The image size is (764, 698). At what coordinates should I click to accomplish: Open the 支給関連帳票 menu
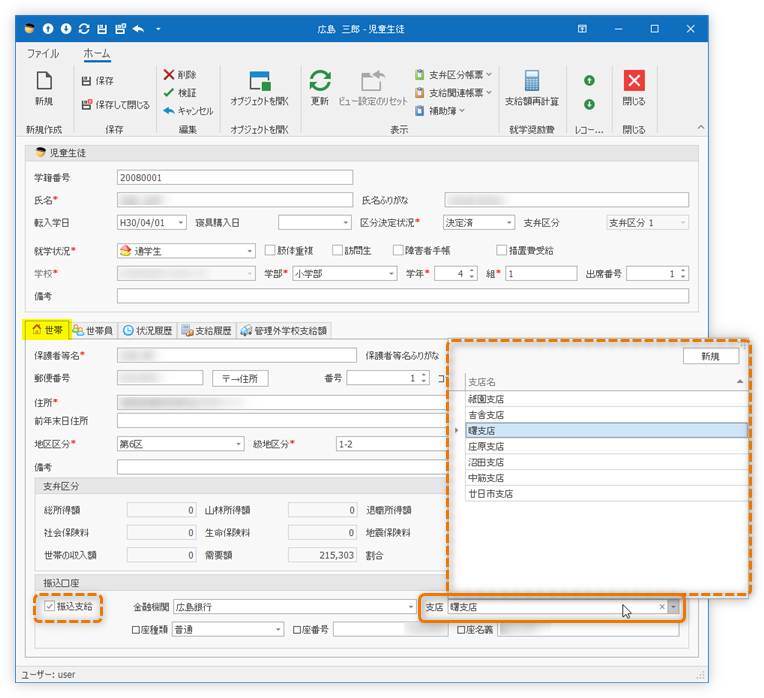pos(453,93)
